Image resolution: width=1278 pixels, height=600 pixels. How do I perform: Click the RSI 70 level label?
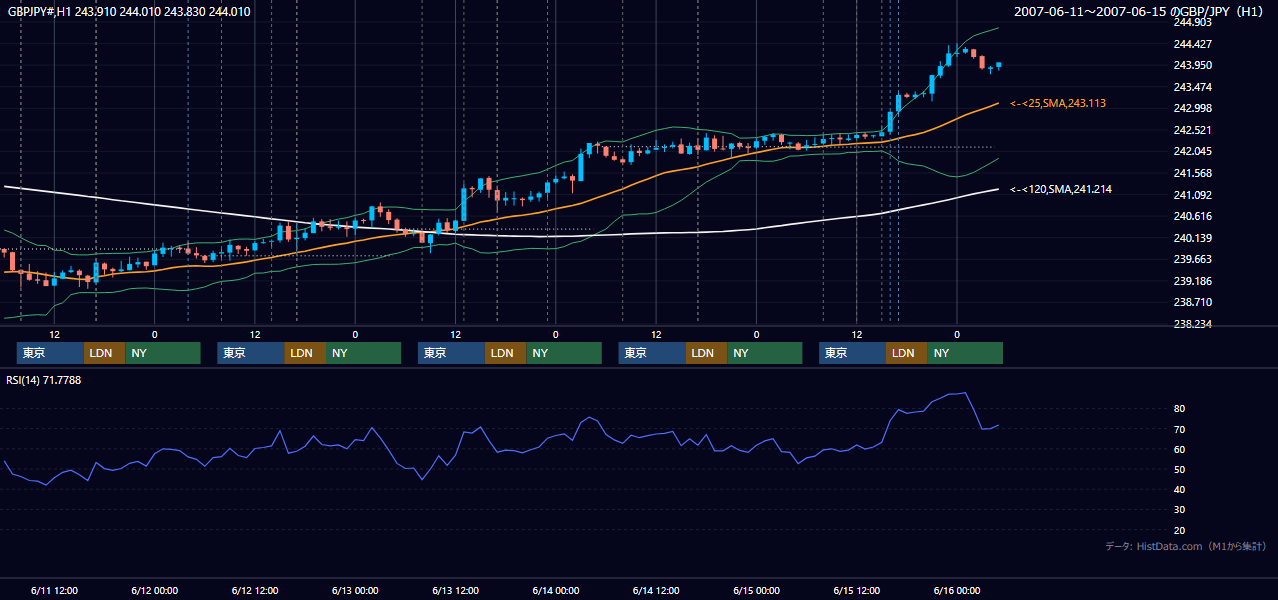(1180, 429)
